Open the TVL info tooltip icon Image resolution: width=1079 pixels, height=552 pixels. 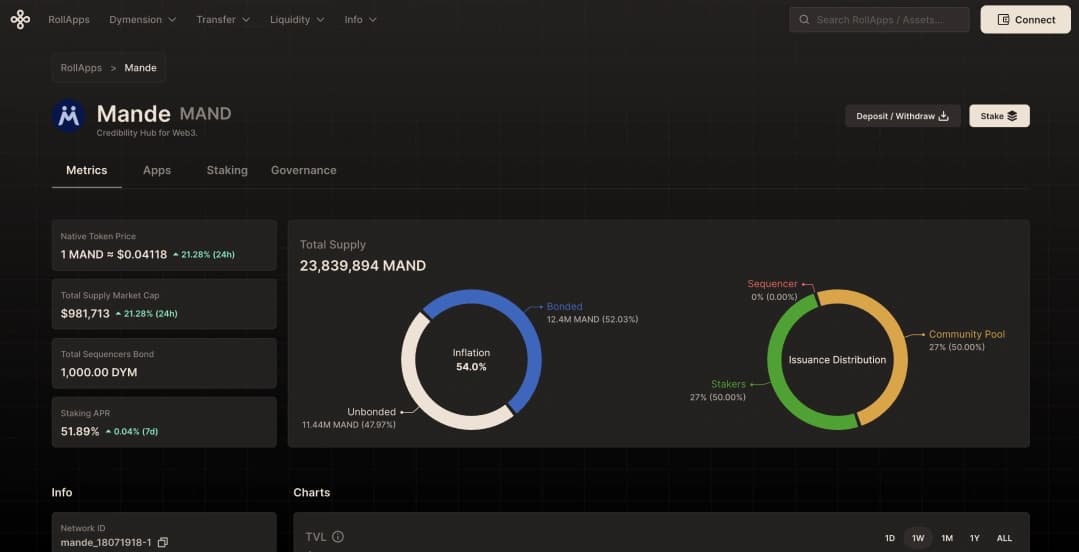(338, 537)
